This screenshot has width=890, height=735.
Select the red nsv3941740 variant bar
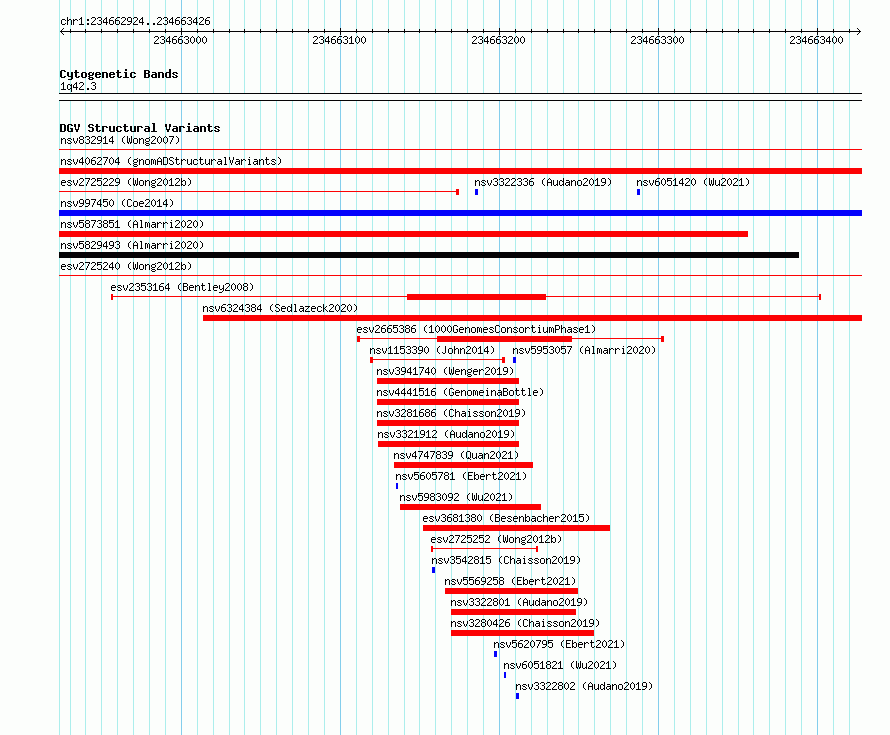(448, 381)
